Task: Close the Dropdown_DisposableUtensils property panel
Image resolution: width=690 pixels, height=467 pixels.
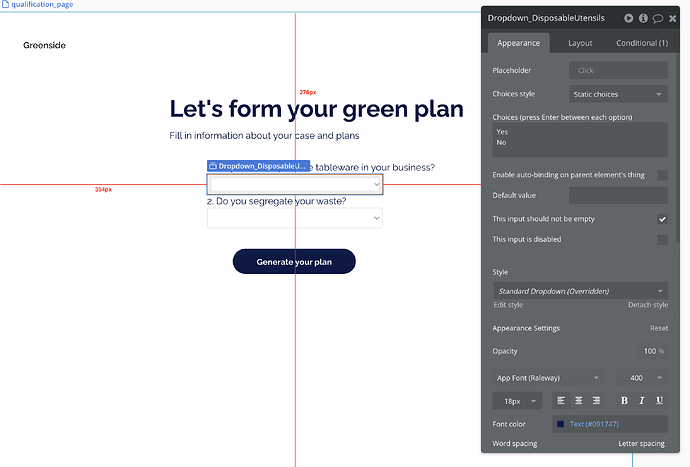Action: coord(672,18)
